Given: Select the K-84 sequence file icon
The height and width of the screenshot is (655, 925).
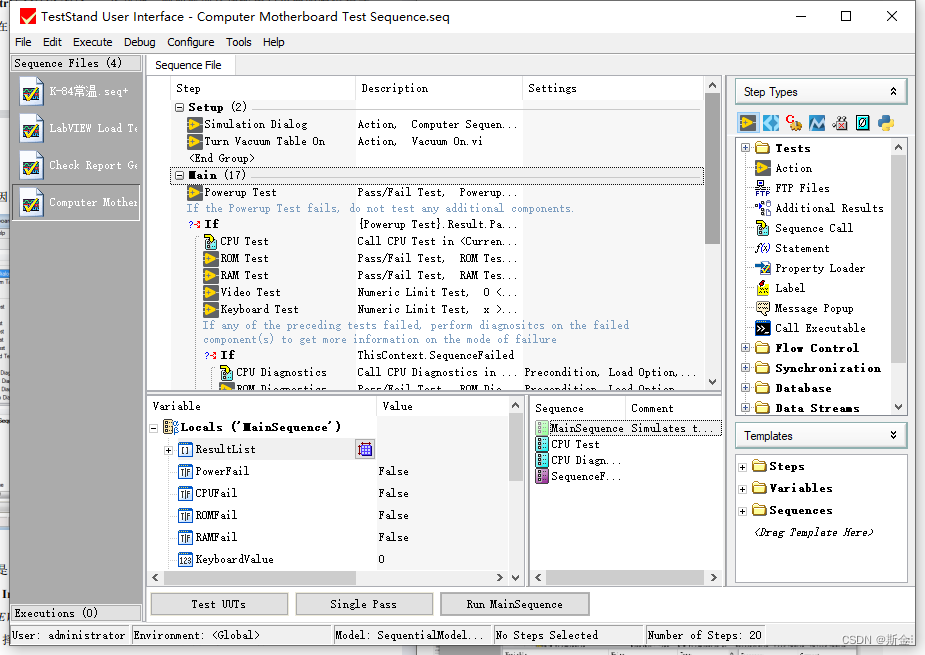Looking at the screenshot, I should pyautogui.click(x=31, y=92).
